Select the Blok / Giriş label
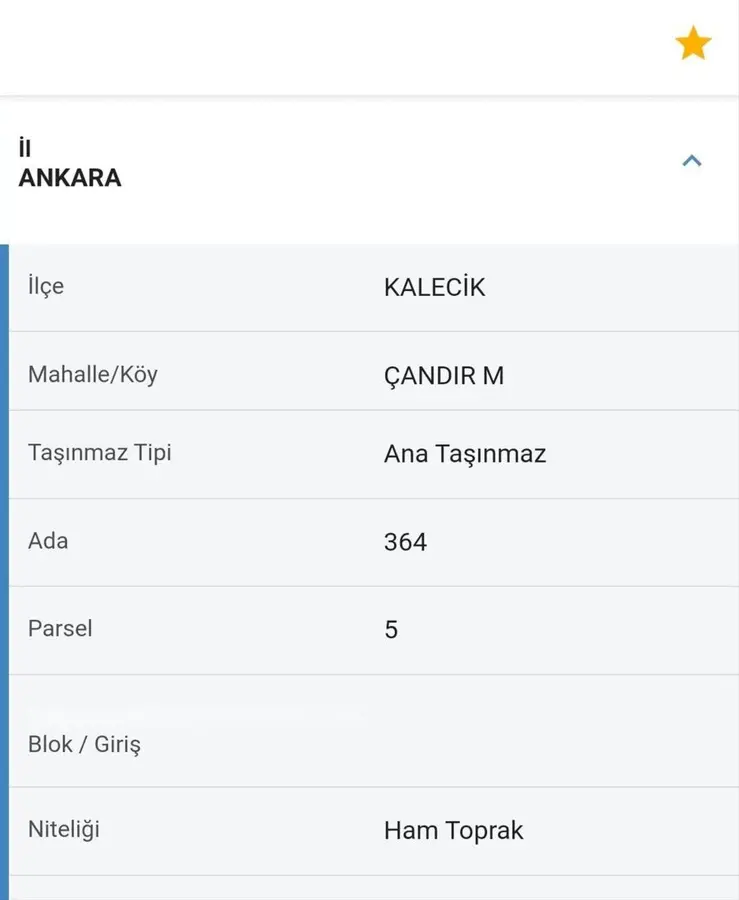This screenshot has height=900, width=739. (84, 745)
